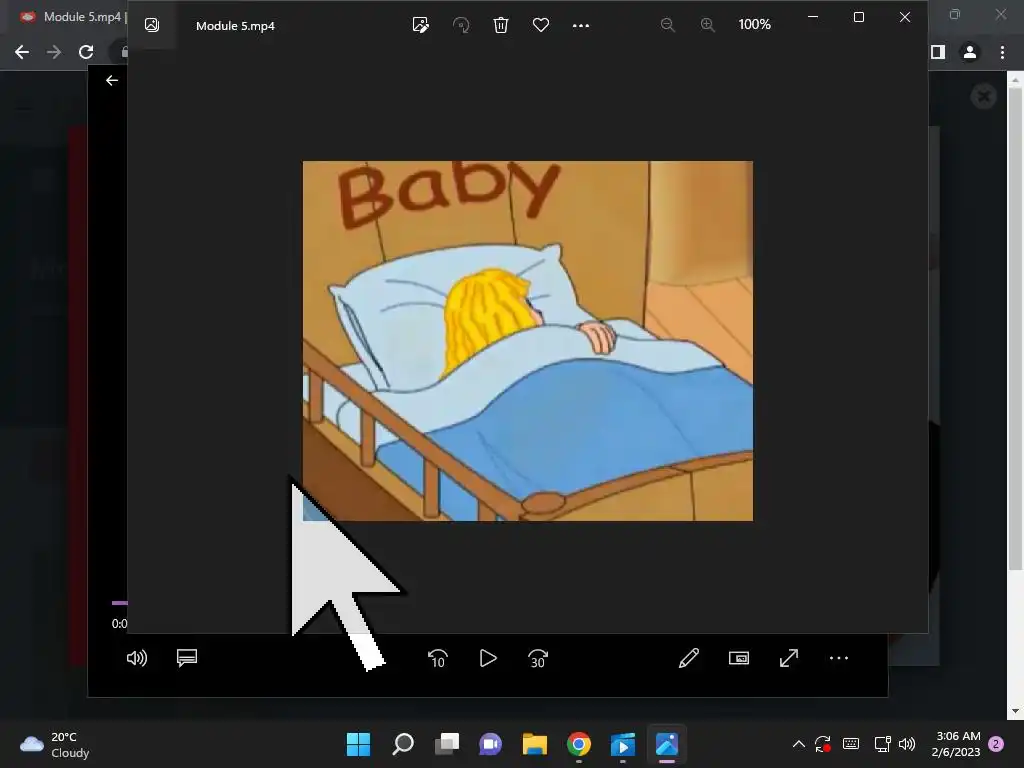The image size is (1024, 768).
Task: Open the See more menu in Photos toolbar
Action: coord(581,25)
